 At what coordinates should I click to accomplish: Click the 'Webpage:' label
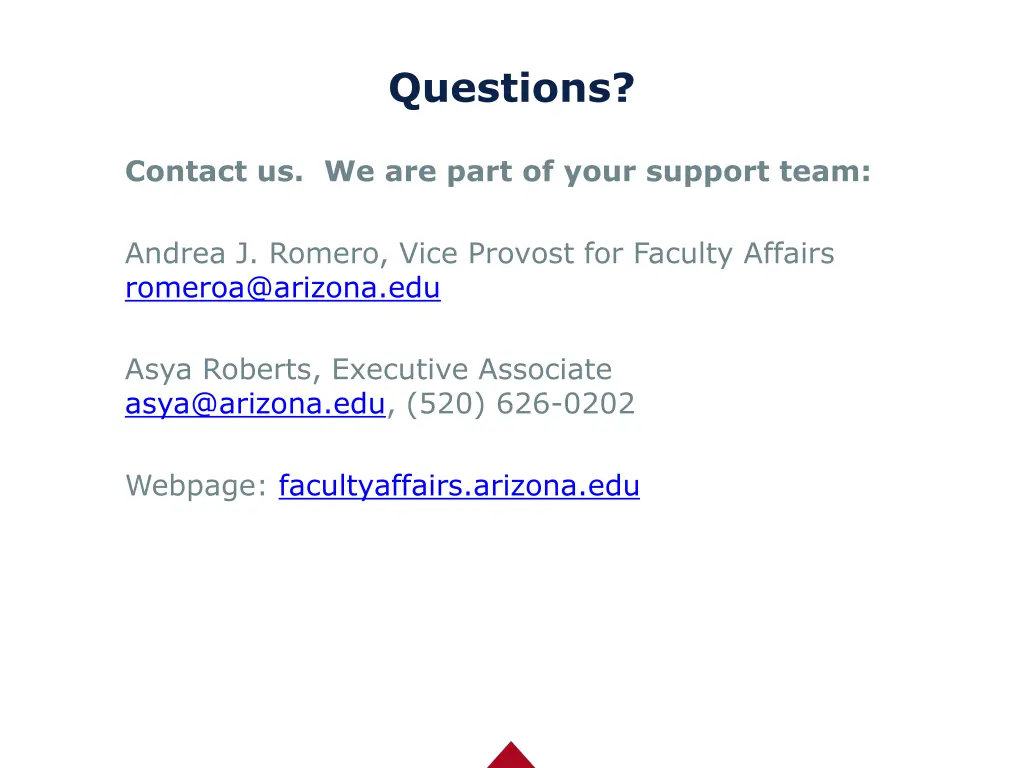click(197, 487)
